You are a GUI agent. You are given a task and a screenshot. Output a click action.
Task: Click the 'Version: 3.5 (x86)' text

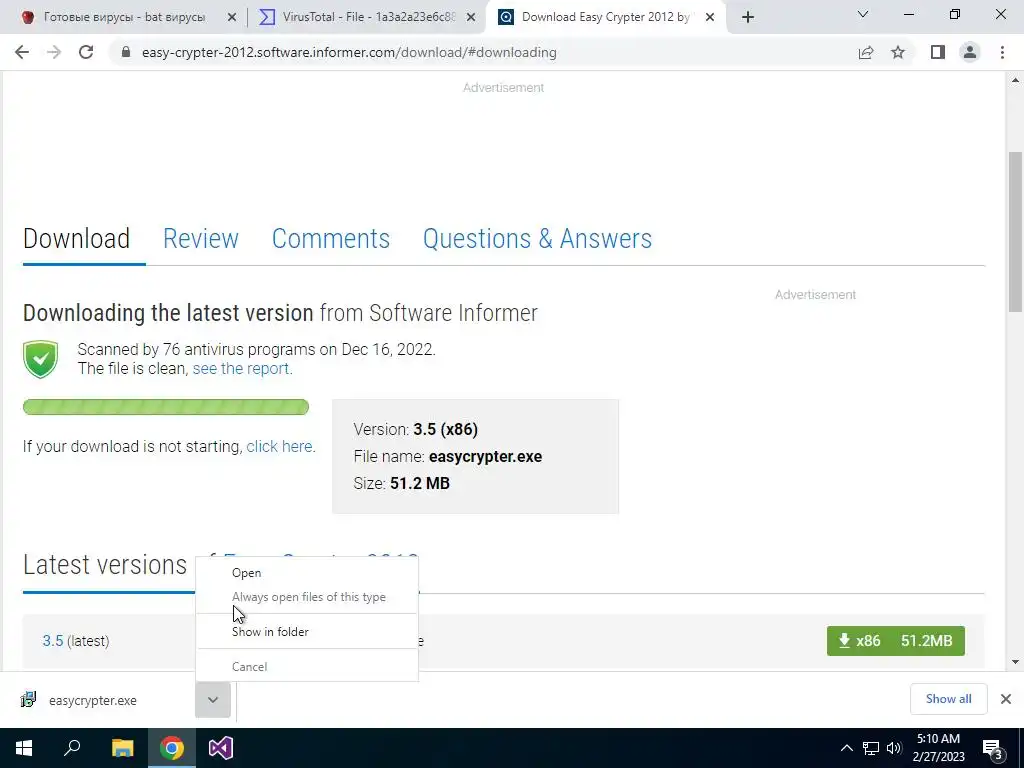pyautogui.click(x=415, y=430)
